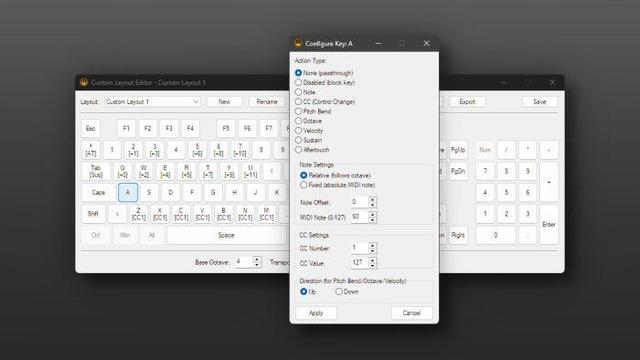Select the F1 key in the layout
The image size is (640, 360).
click(126, 129)
